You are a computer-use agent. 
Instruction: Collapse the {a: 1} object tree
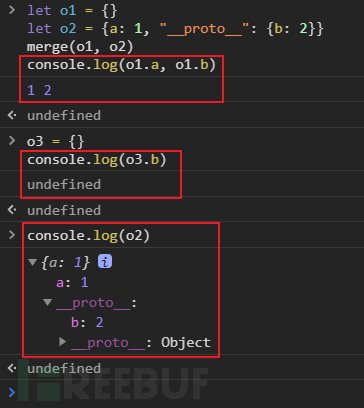point(32,262)
